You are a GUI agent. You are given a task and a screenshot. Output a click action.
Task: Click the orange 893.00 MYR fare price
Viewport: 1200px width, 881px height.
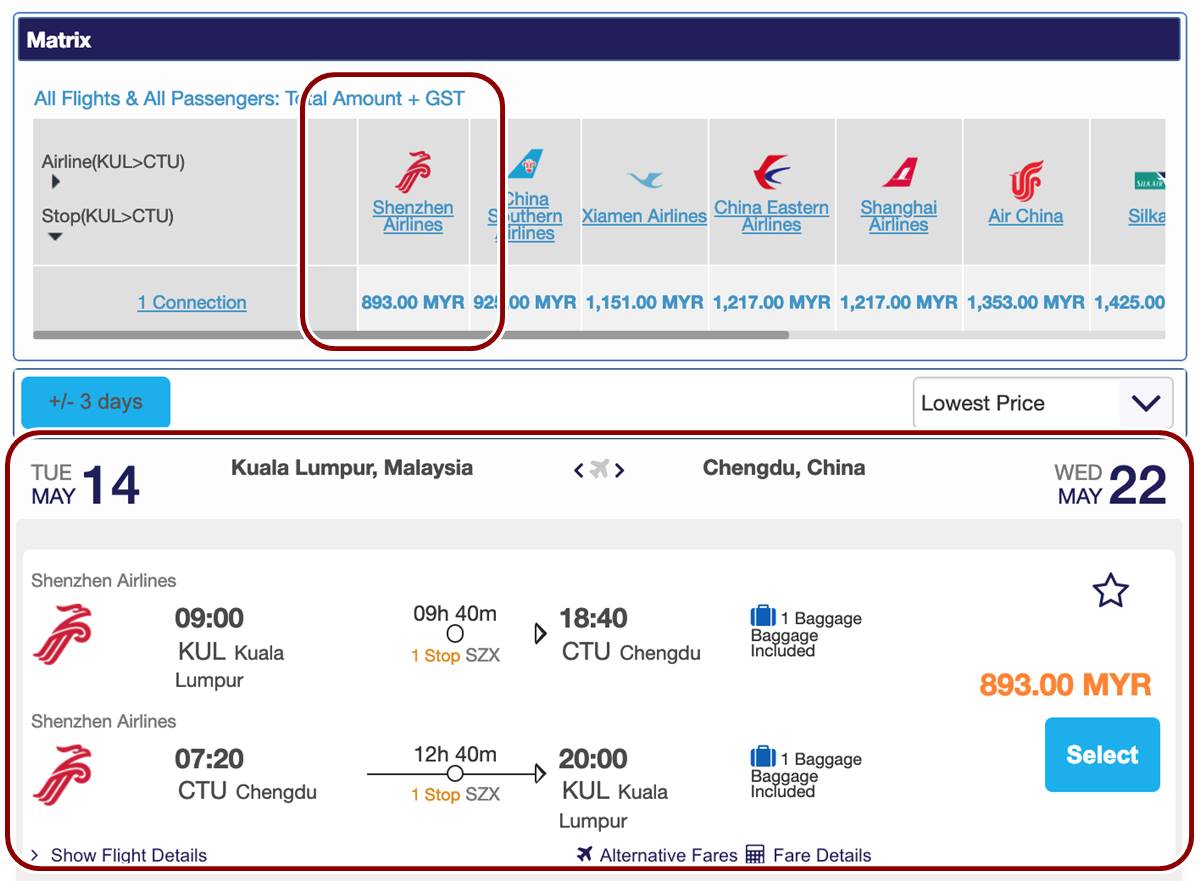(x=1066, y=685)
